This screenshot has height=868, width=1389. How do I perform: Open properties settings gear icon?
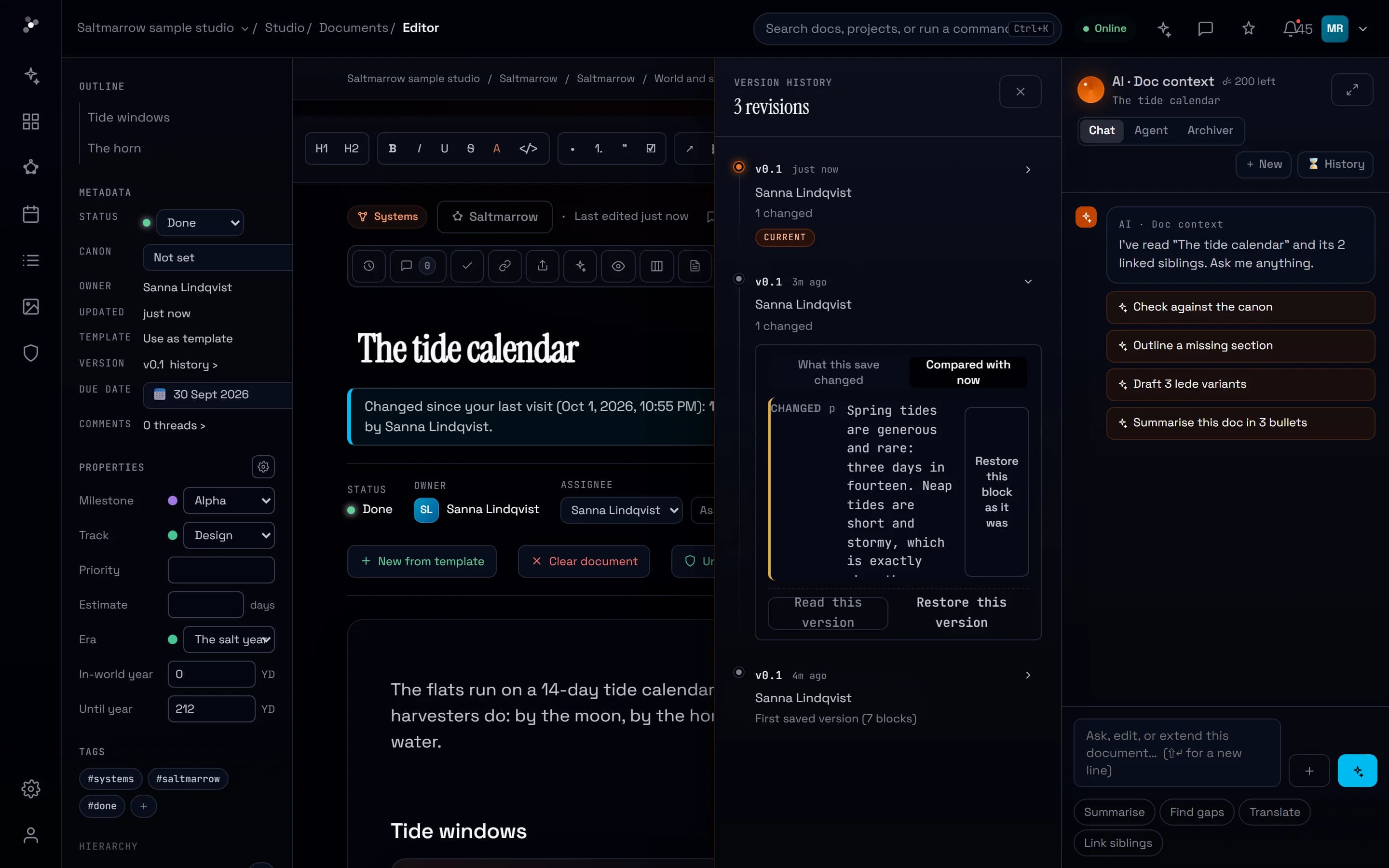click(263, 467)
